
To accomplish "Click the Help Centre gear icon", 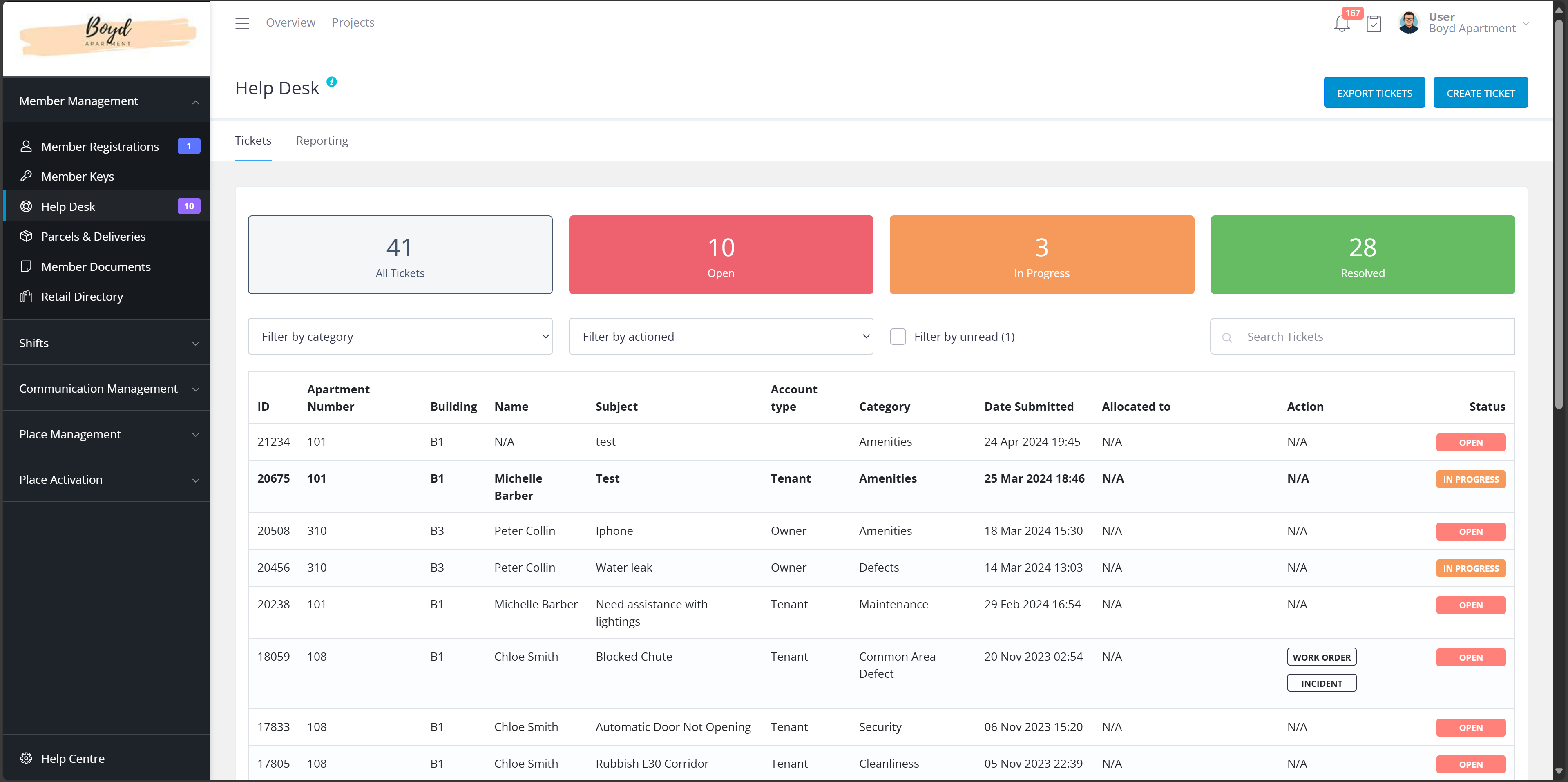I will [26, 758].
